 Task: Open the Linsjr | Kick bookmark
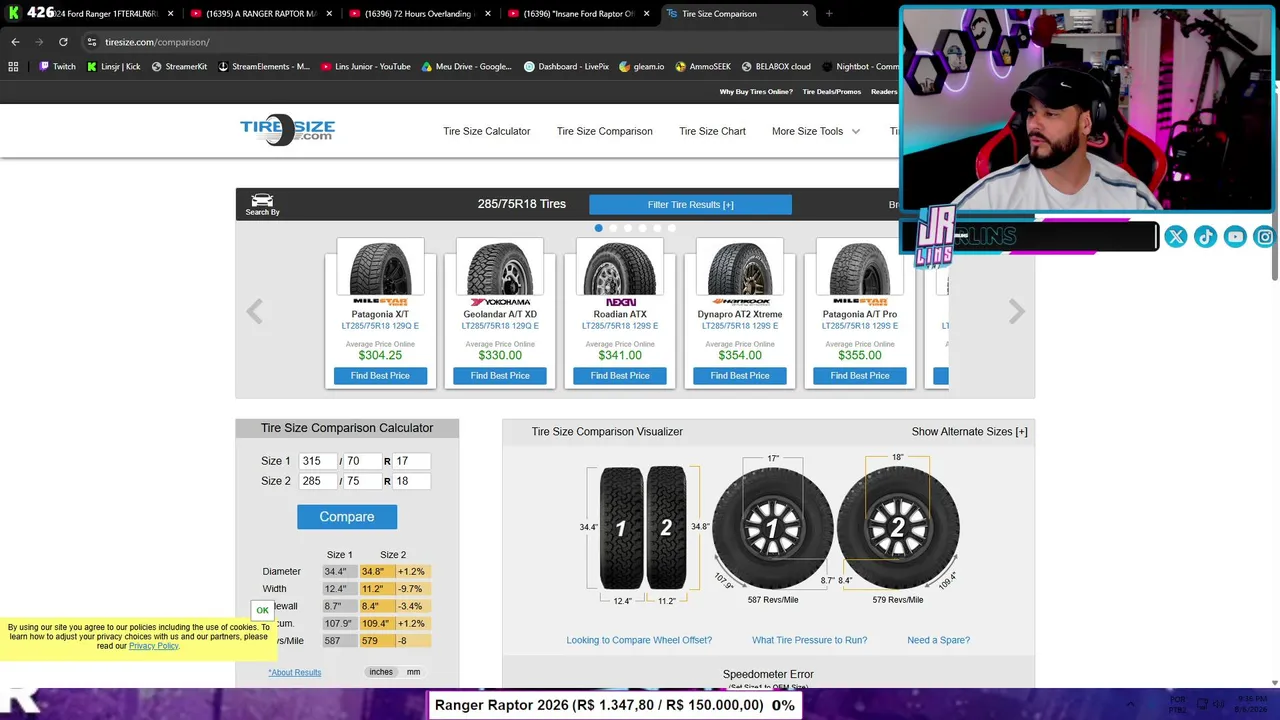[113, 67]
